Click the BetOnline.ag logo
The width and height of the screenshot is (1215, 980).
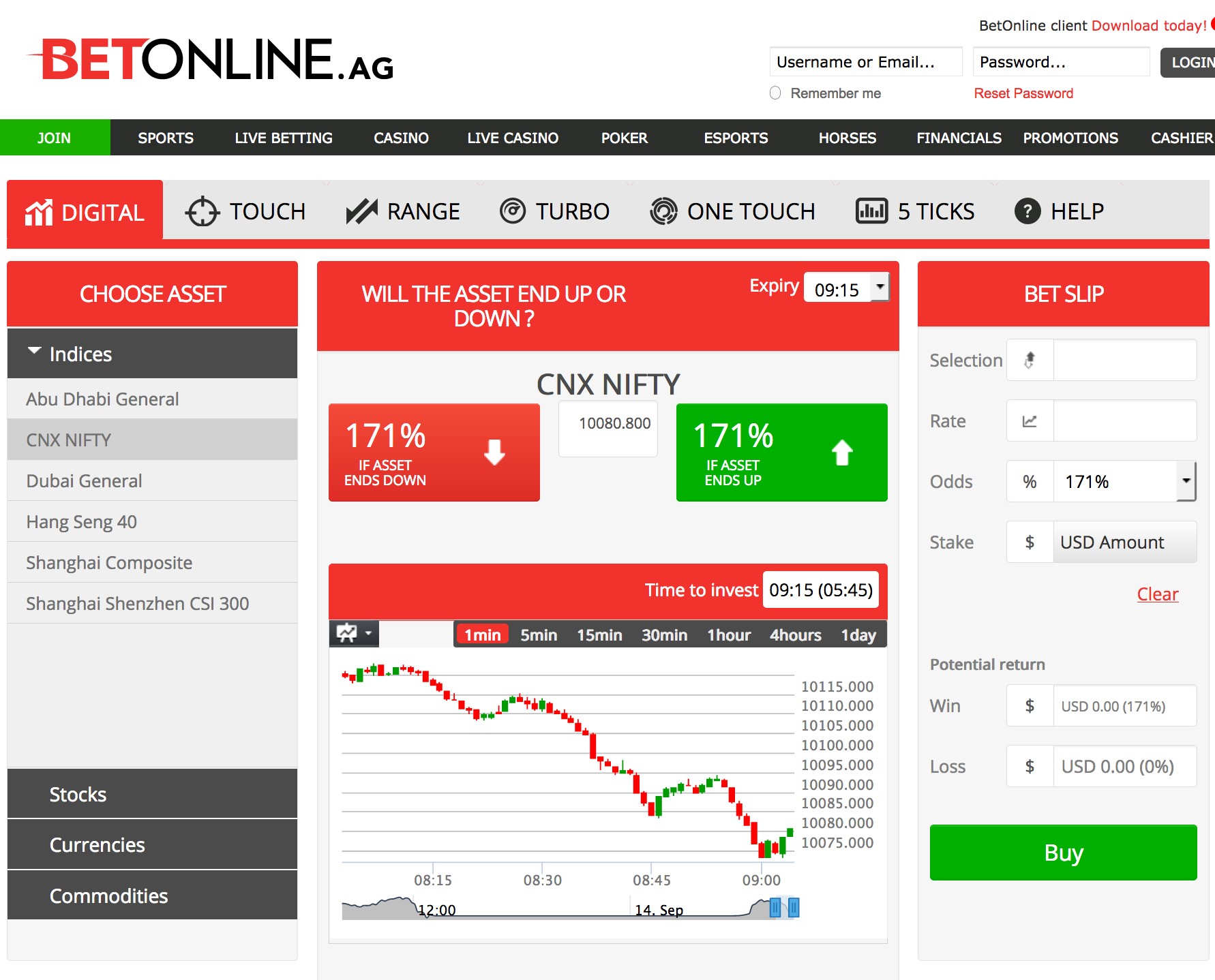pyautogui.click(x=211, y=60)
